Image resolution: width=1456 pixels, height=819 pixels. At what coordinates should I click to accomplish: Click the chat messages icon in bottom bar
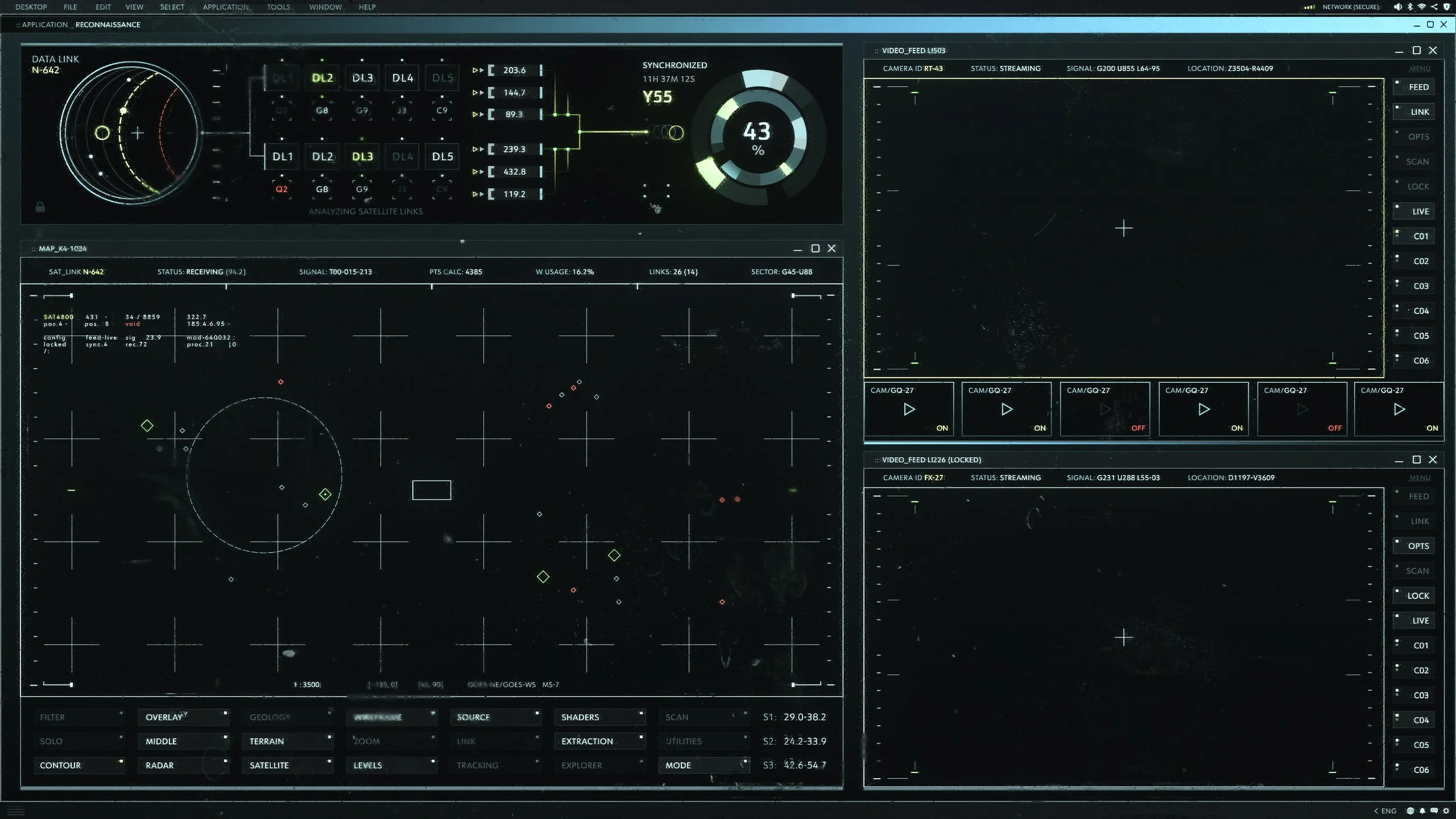coord(1434,811)
